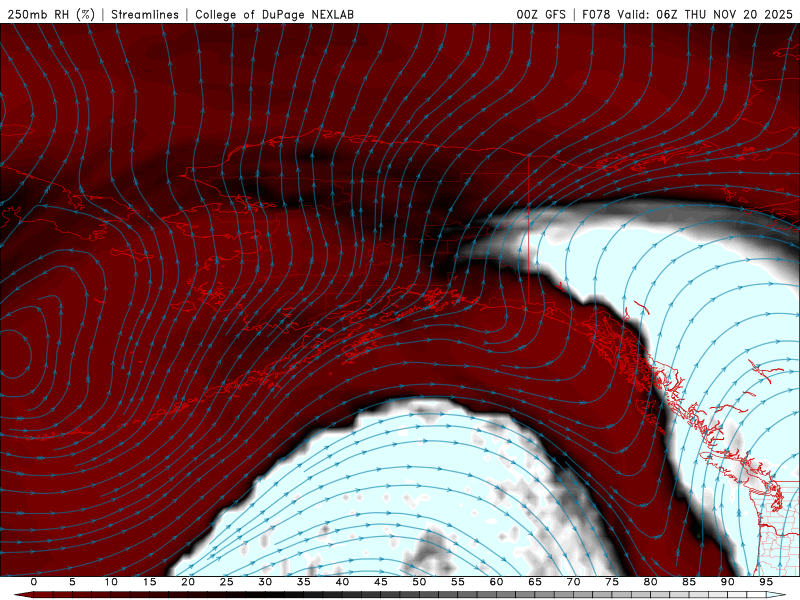Click the "00Z GFS" model run label
Viewport: 800px width, 600px height.
tap(541, 14)
